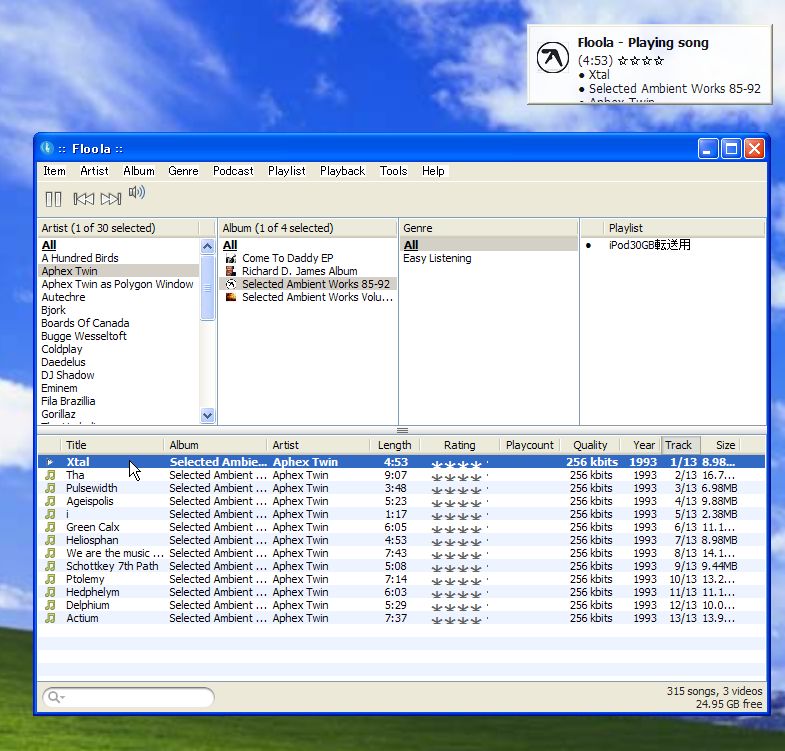785x751 pixels.
Task: Sort songs by the Playcount column header
Action: pos(530,445)
